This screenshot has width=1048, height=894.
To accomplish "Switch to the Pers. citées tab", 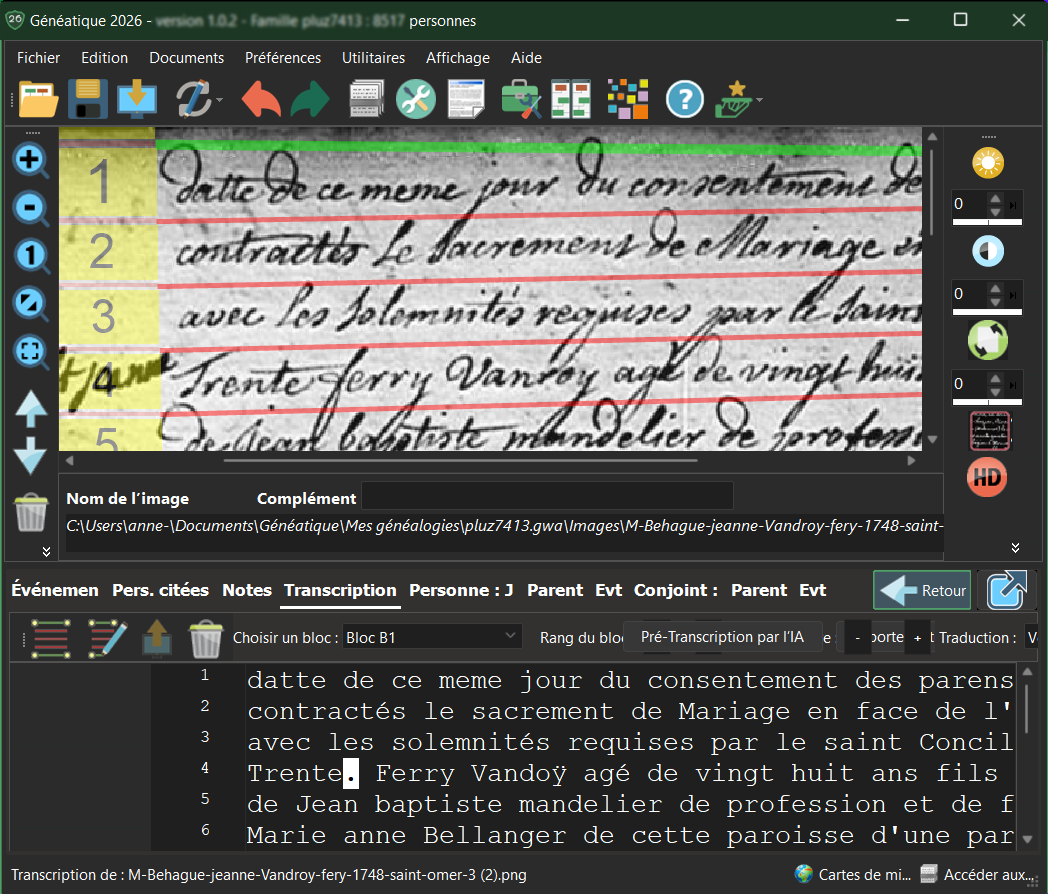I will click(x=160, y=590).
